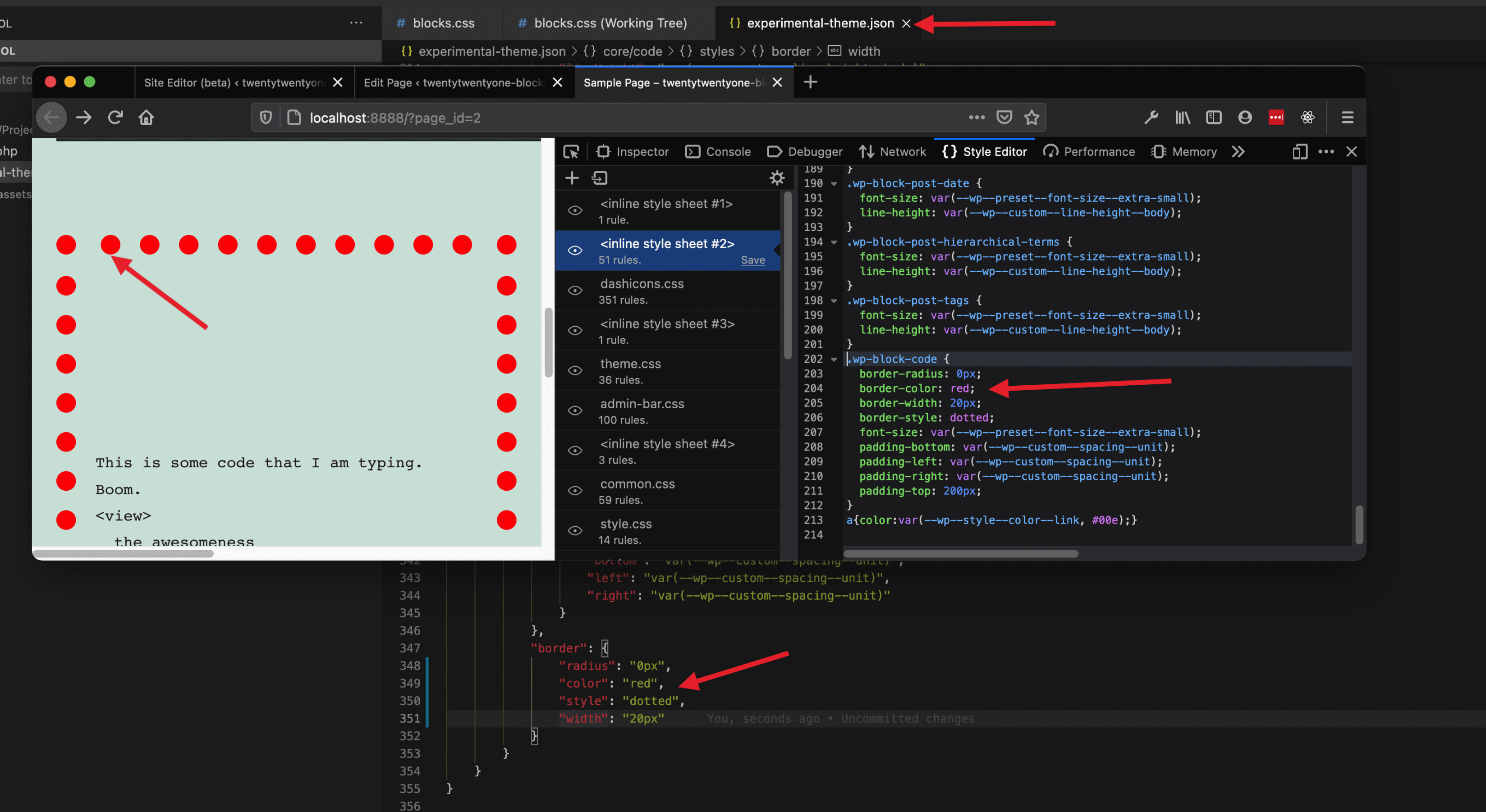1486x812 pixels.
Task: Show sidebars icon in Firefox toolbar
Action: (1214, 118)
